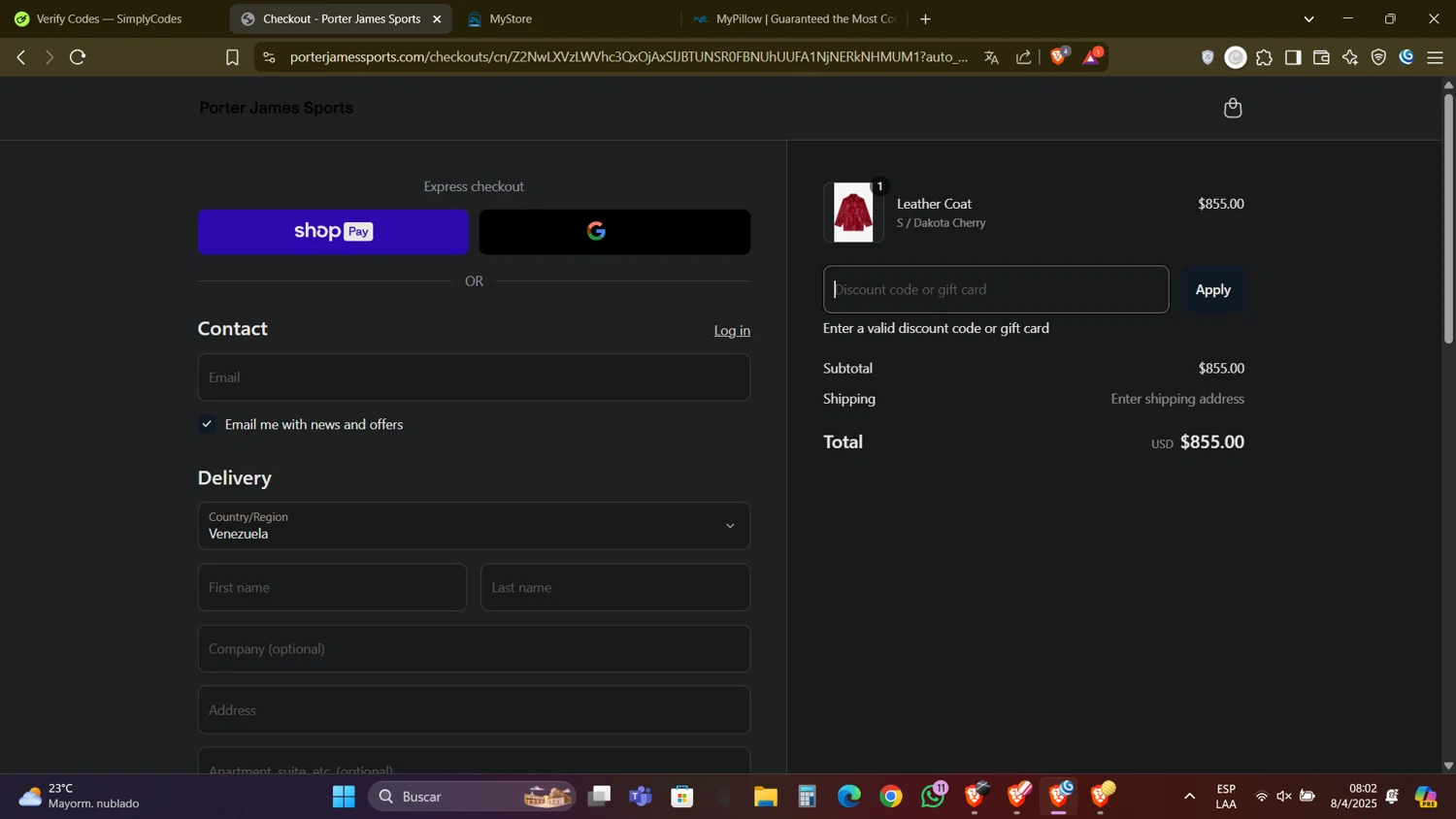
Task: Click the page vertical scrollbar
Action: pos(1448,218)
